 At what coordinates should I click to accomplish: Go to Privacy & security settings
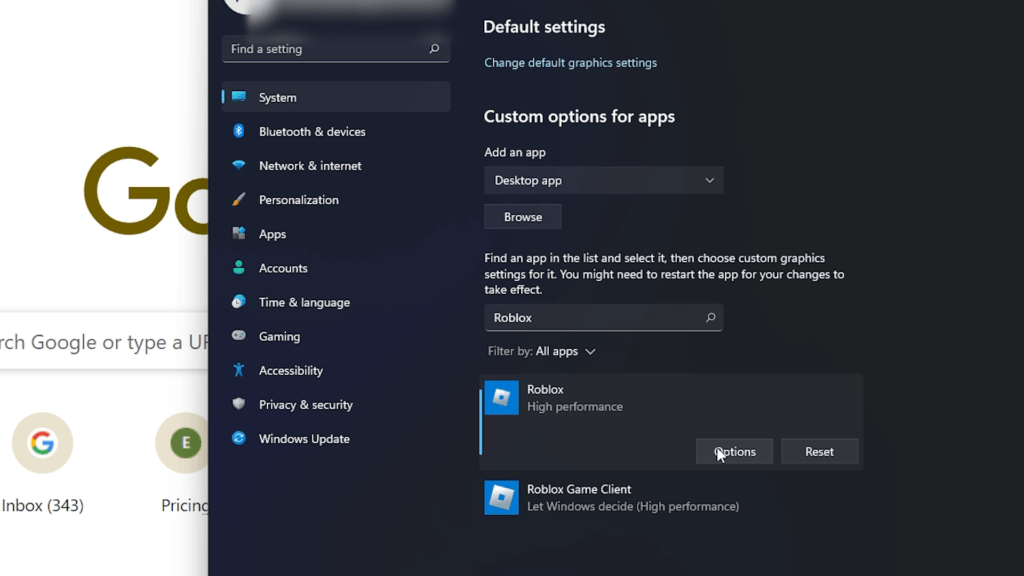click(x=336, y=405)
